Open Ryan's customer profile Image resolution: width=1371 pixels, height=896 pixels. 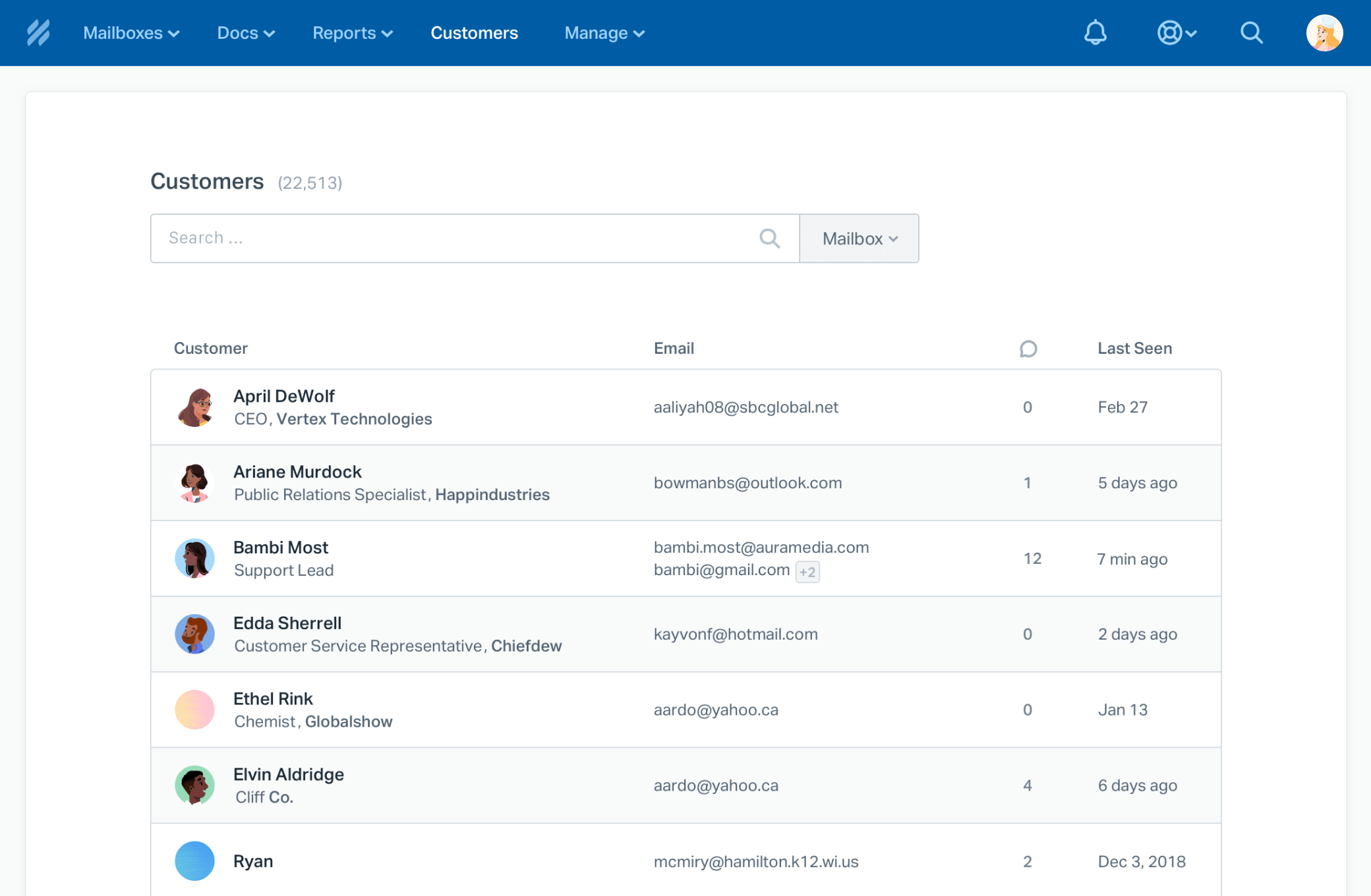[x=253, y=862]
